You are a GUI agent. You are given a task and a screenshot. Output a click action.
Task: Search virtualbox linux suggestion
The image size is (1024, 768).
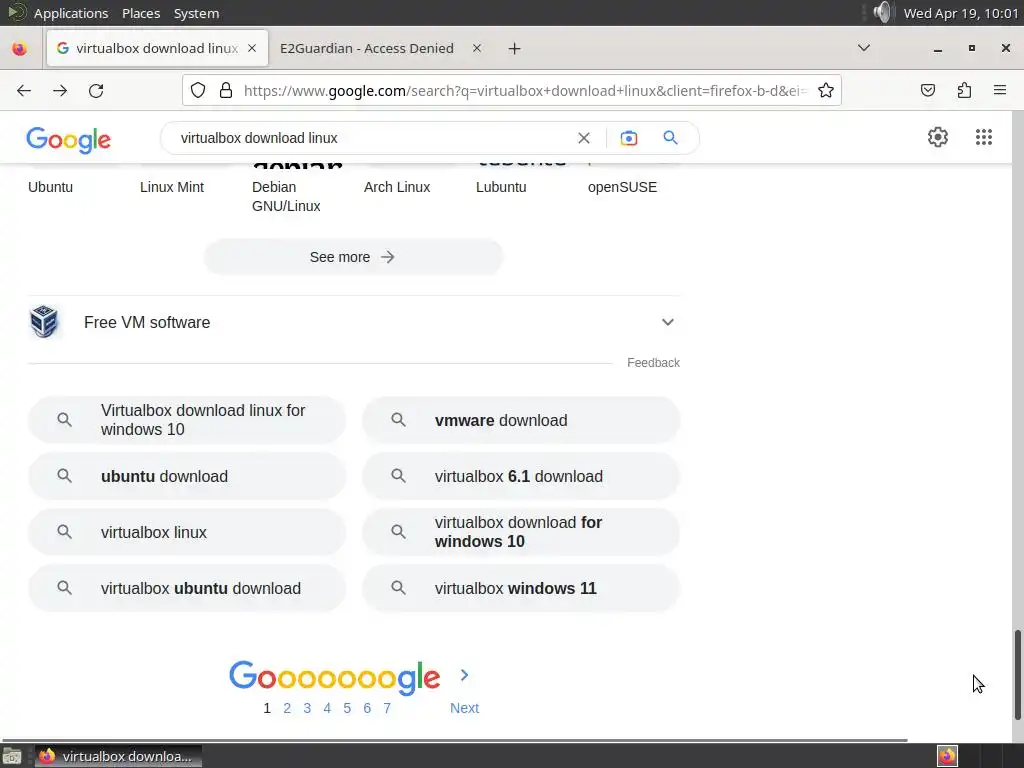(x=187, y=532)
